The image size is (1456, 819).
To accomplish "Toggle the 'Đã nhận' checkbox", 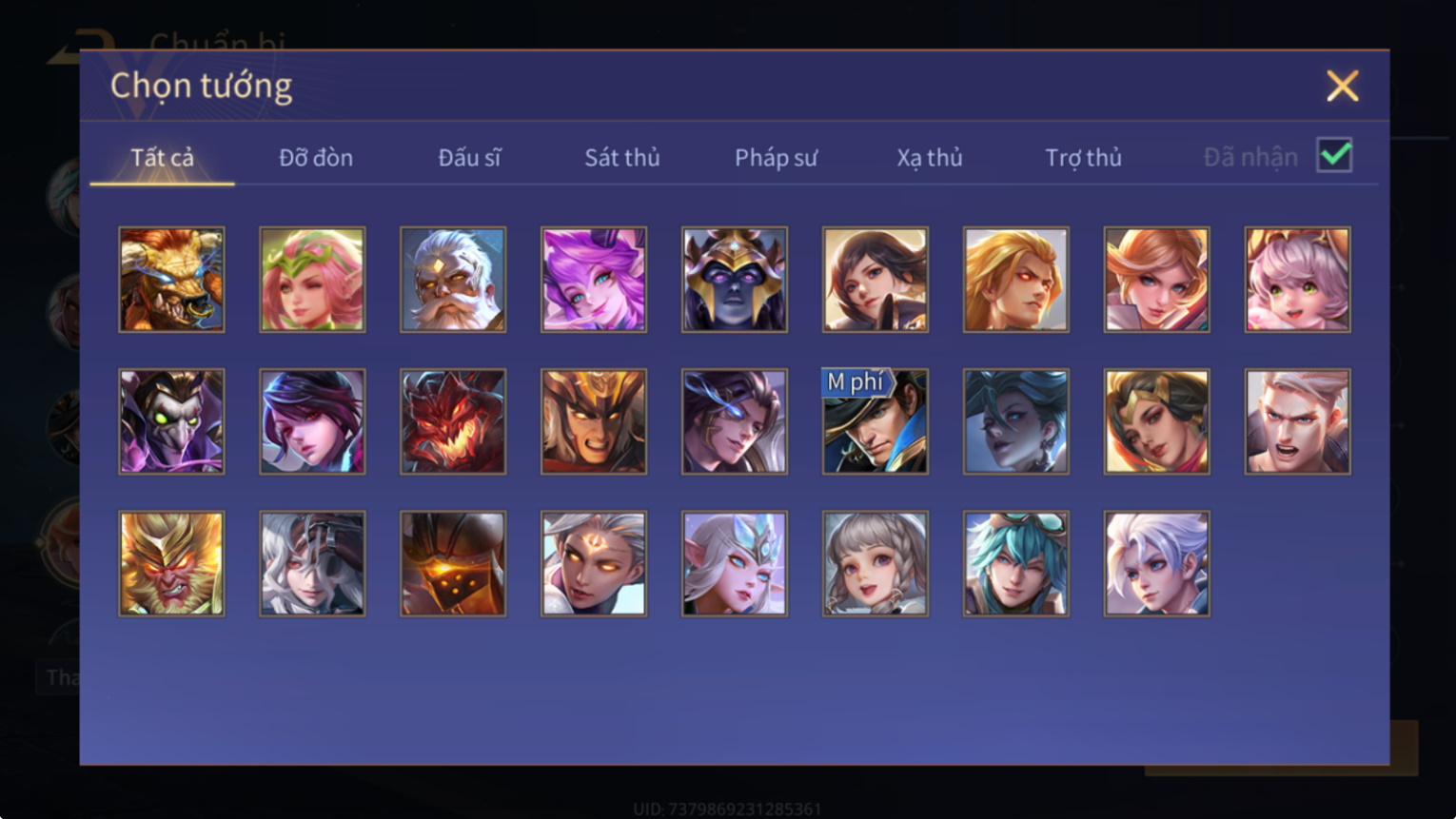I will pos(1334,155).
